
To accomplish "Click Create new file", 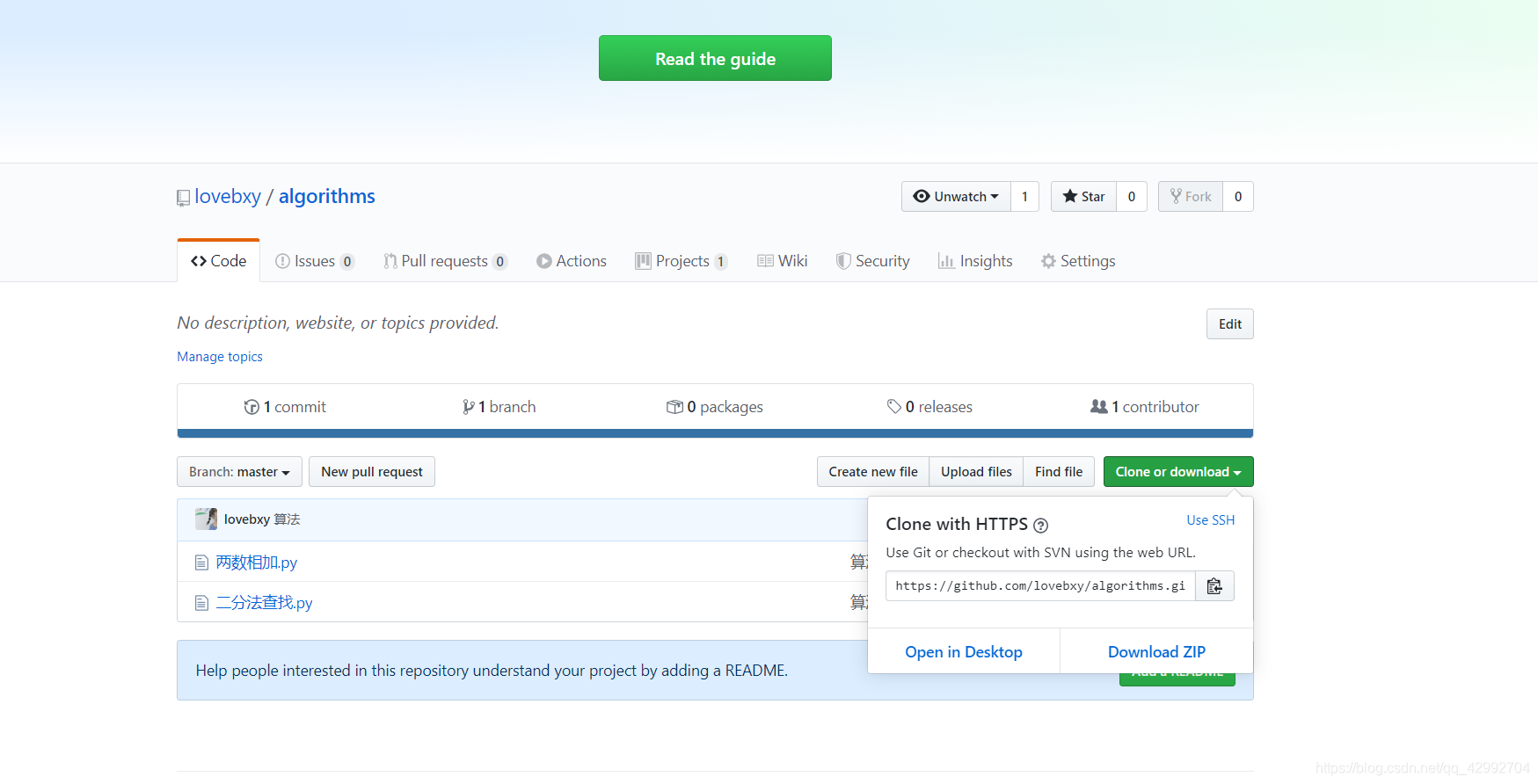I will point(873,472).
